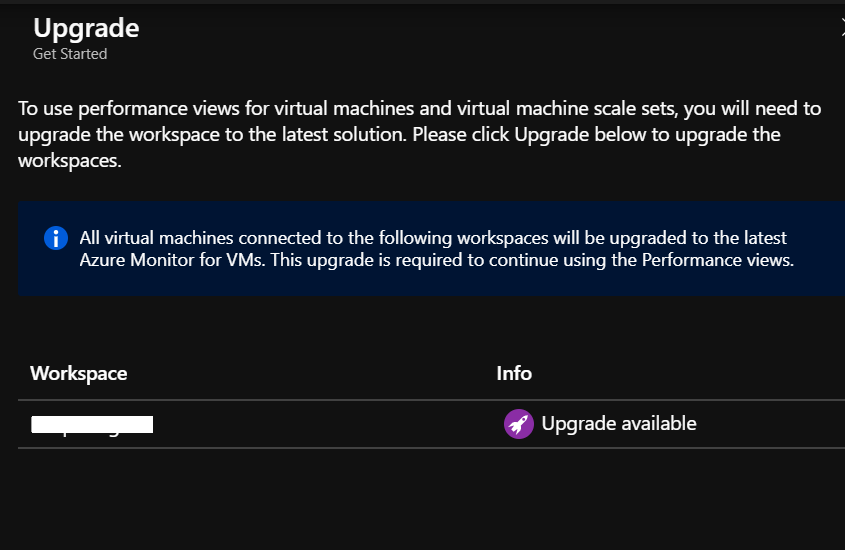Click the 'All virtual machines connected' banner line
The height and width of the screenshot is (550, 845).
(200, 238)
